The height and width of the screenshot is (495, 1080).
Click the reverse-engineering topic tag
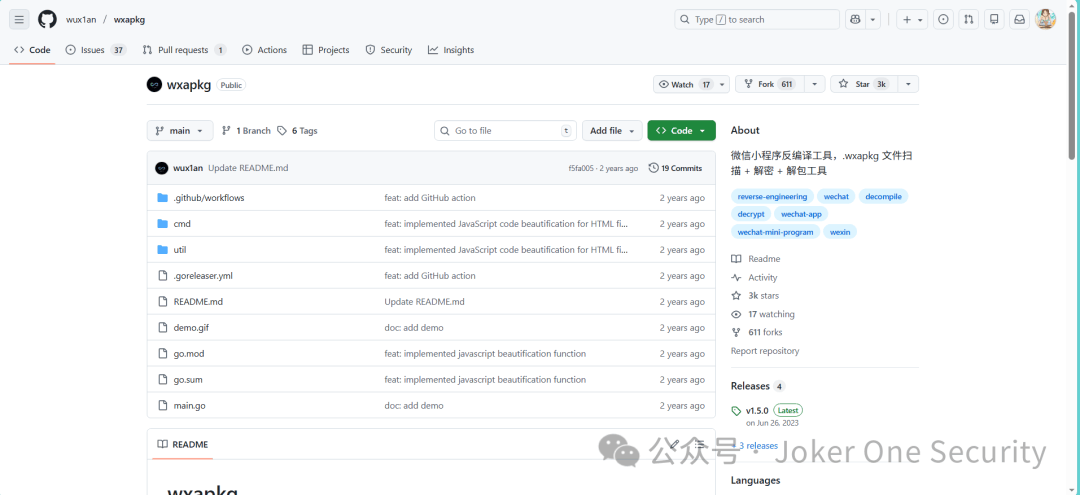(x=771, y=197)
